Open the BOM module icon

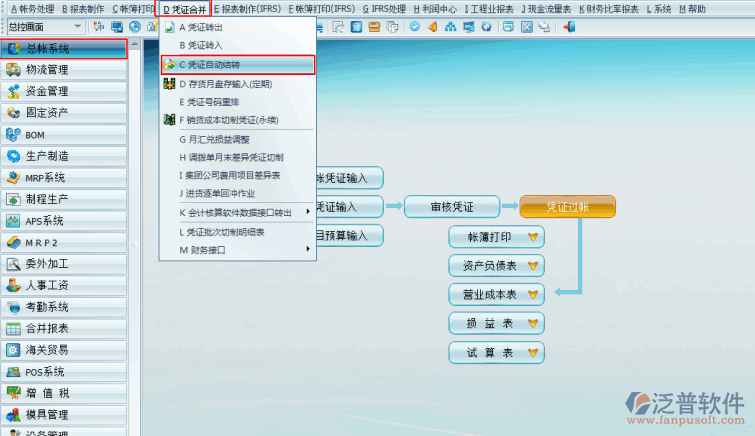[14, 134]
